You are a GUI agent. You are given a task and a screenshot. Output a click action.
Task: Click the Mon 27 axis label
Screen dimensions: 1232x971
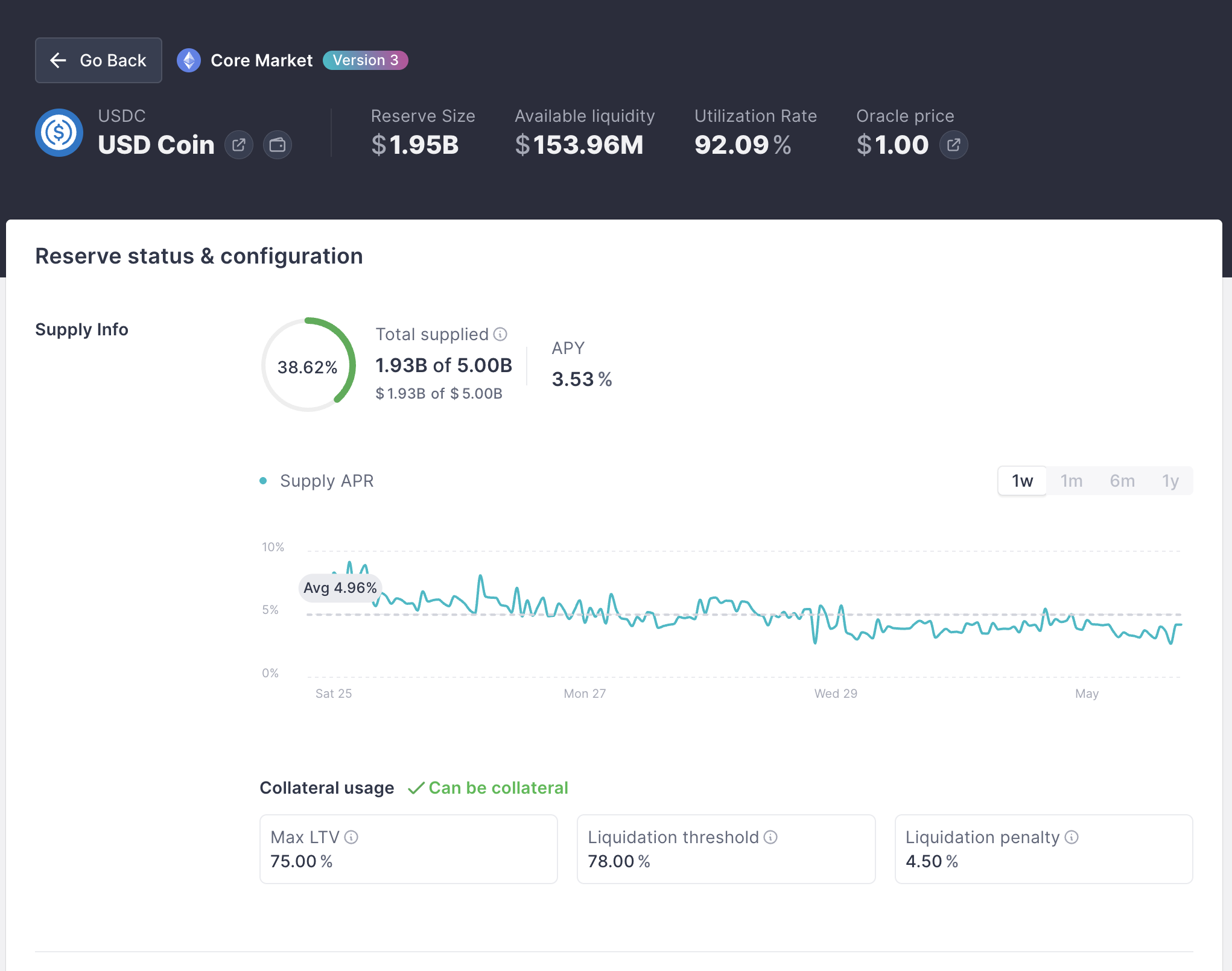(x=585, y=694)
